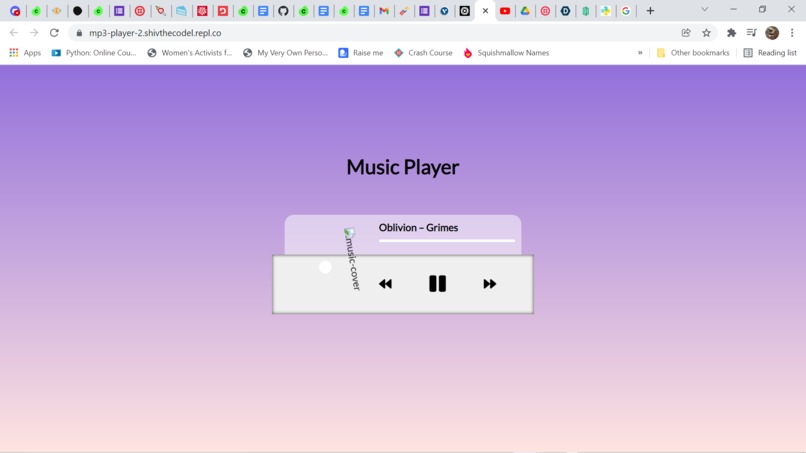Switch to the Google Drive tab
Viewport: 806px width, 453px height.
point(525,11)
